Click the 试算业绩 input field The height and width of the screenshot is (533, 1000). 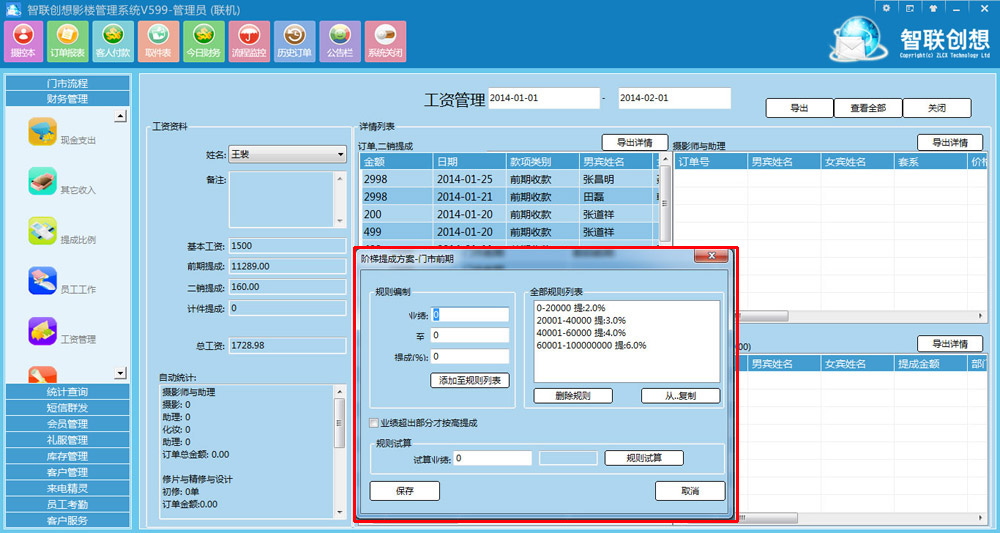pos(492,458)
